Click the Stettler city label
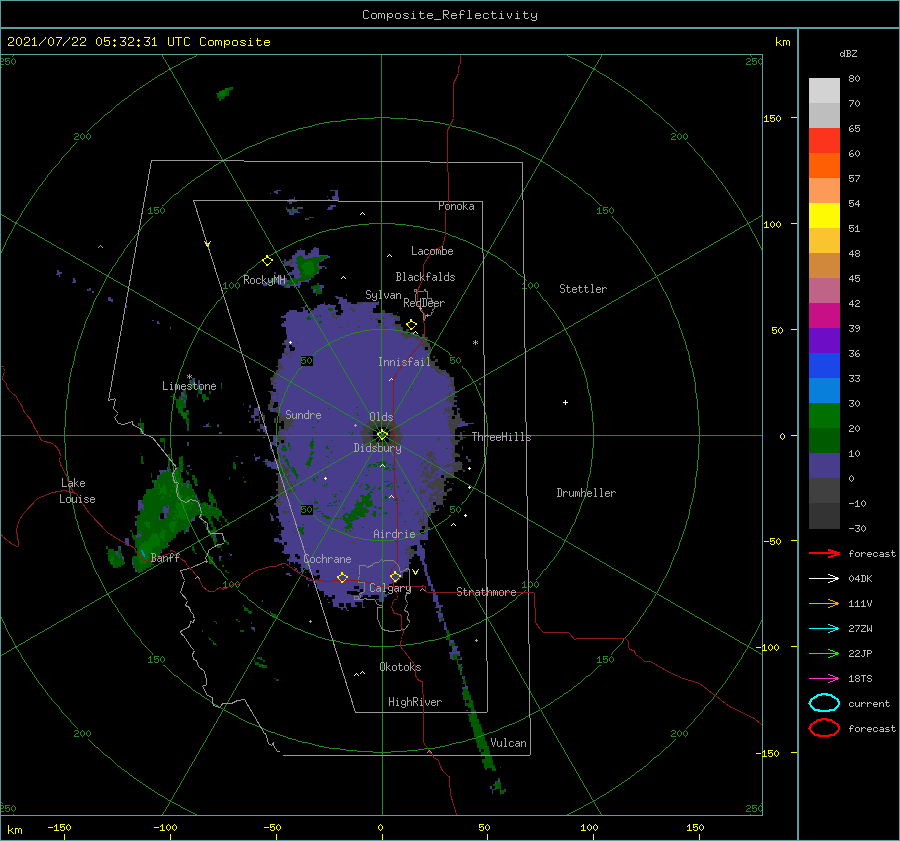 click(x=583, y=289)
